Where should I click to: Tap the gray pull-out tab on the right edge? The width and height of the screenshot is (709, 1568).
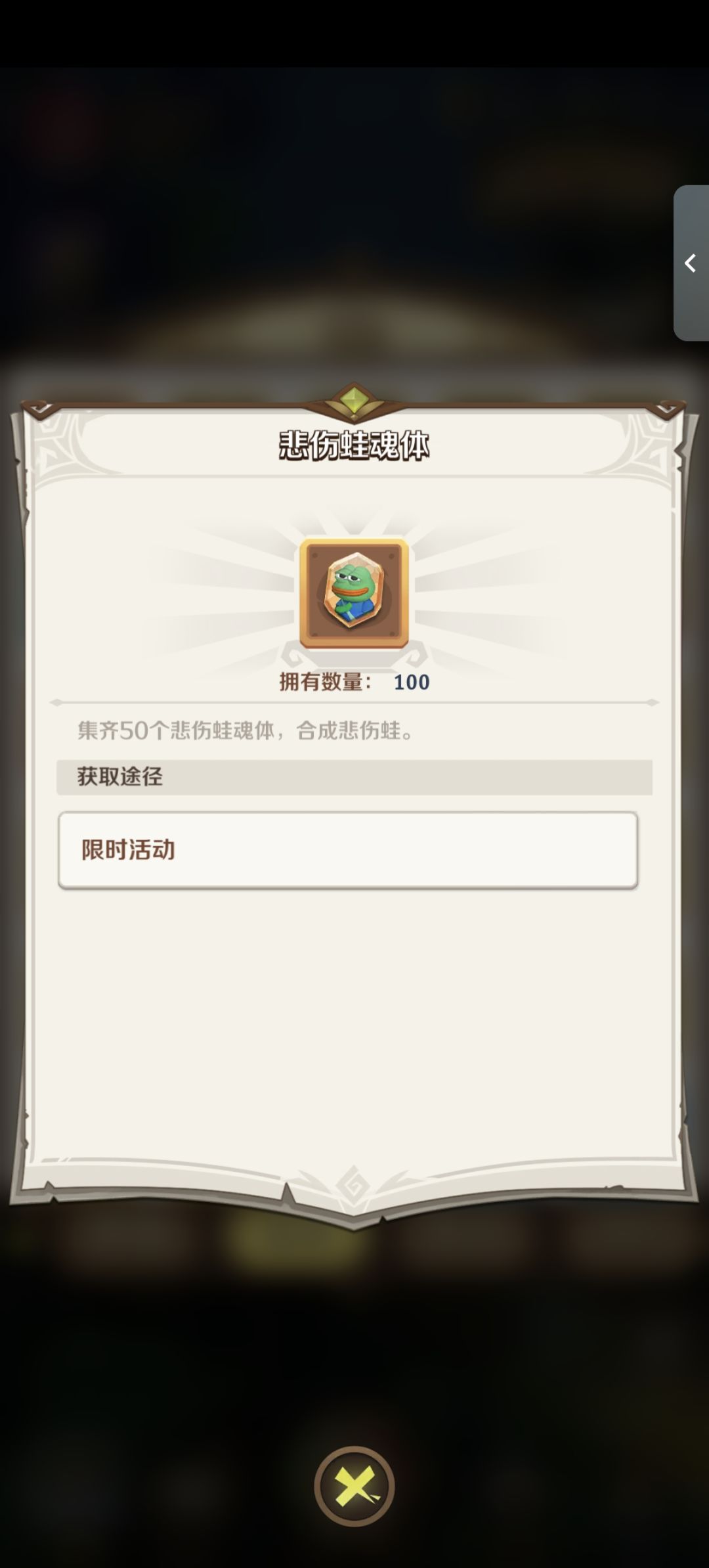pos(691,263)
